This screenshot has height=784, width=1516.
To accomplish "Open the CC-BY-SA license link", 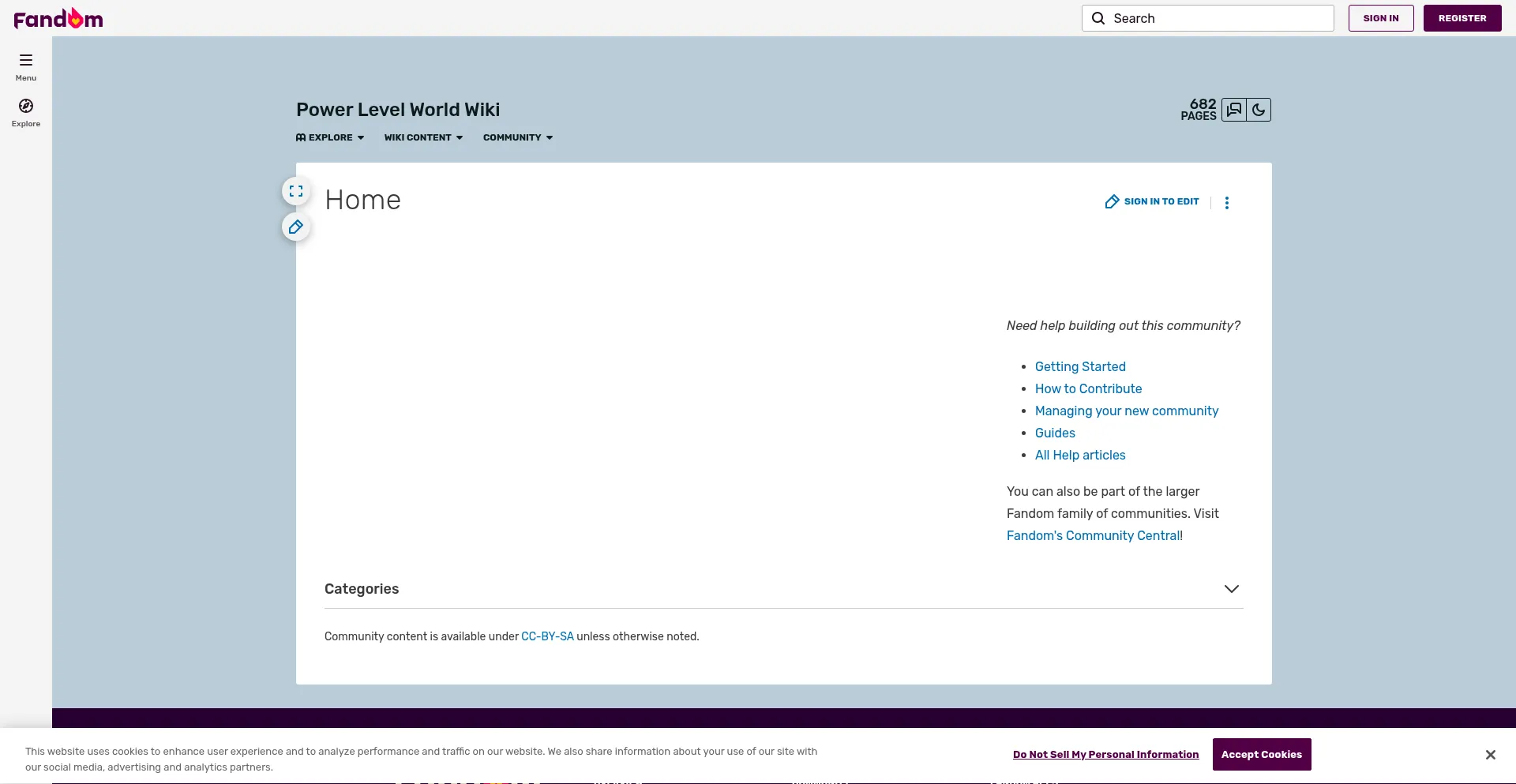I will (547, 636).
